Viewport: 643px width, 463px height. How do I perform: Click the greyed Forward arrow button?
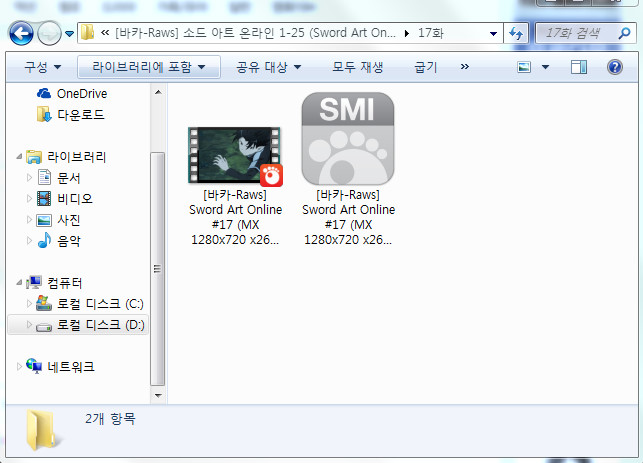click(49, 33)
